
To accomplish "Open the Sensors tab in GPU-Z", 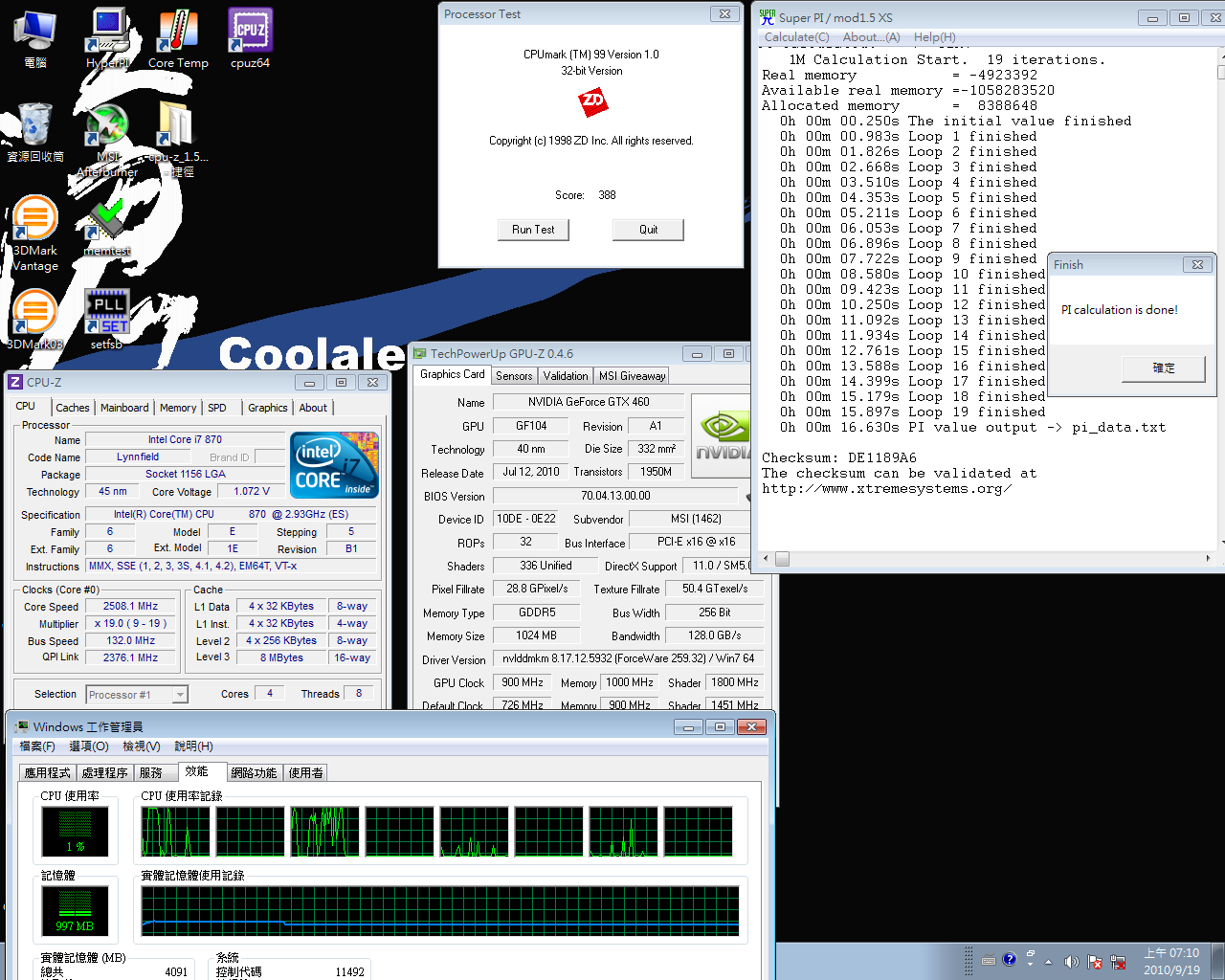I will click(x=514, y=376).
